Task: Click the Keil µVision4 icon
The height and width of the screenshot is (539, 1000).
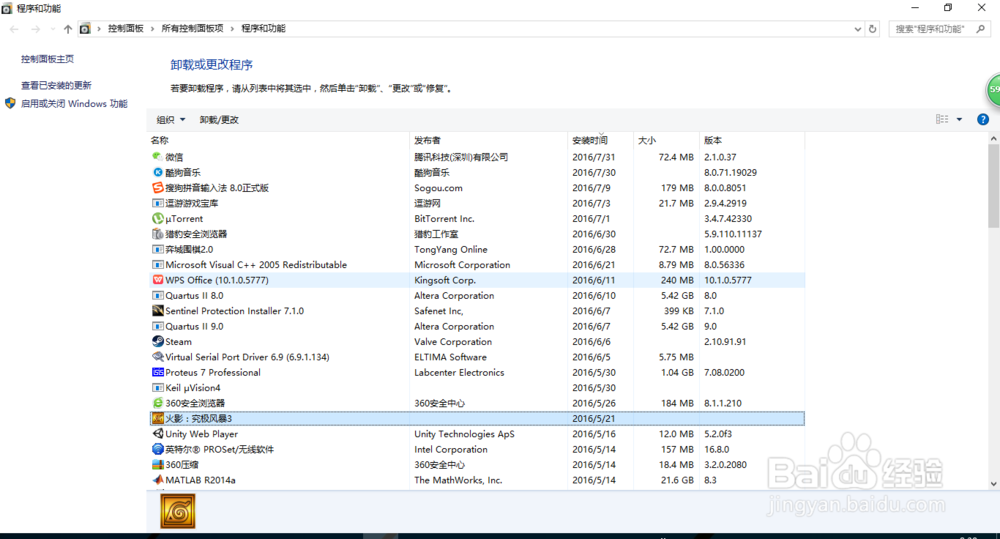Action: tap(158, 388)
